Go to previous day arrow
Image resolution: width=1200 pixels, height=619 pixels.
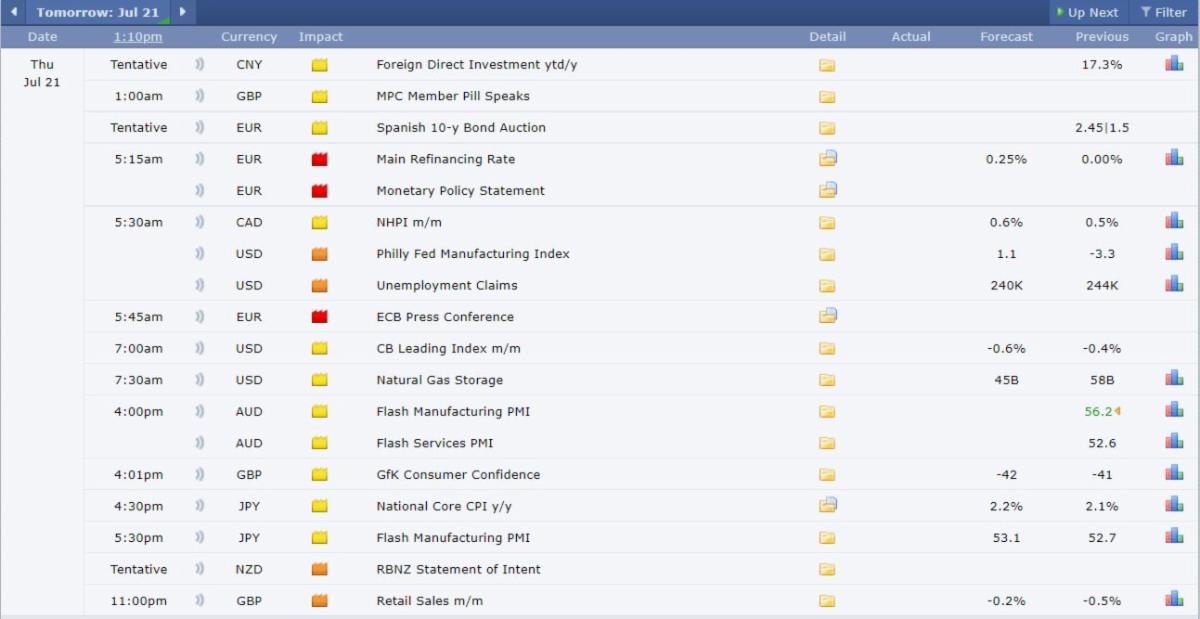(14, 12)
